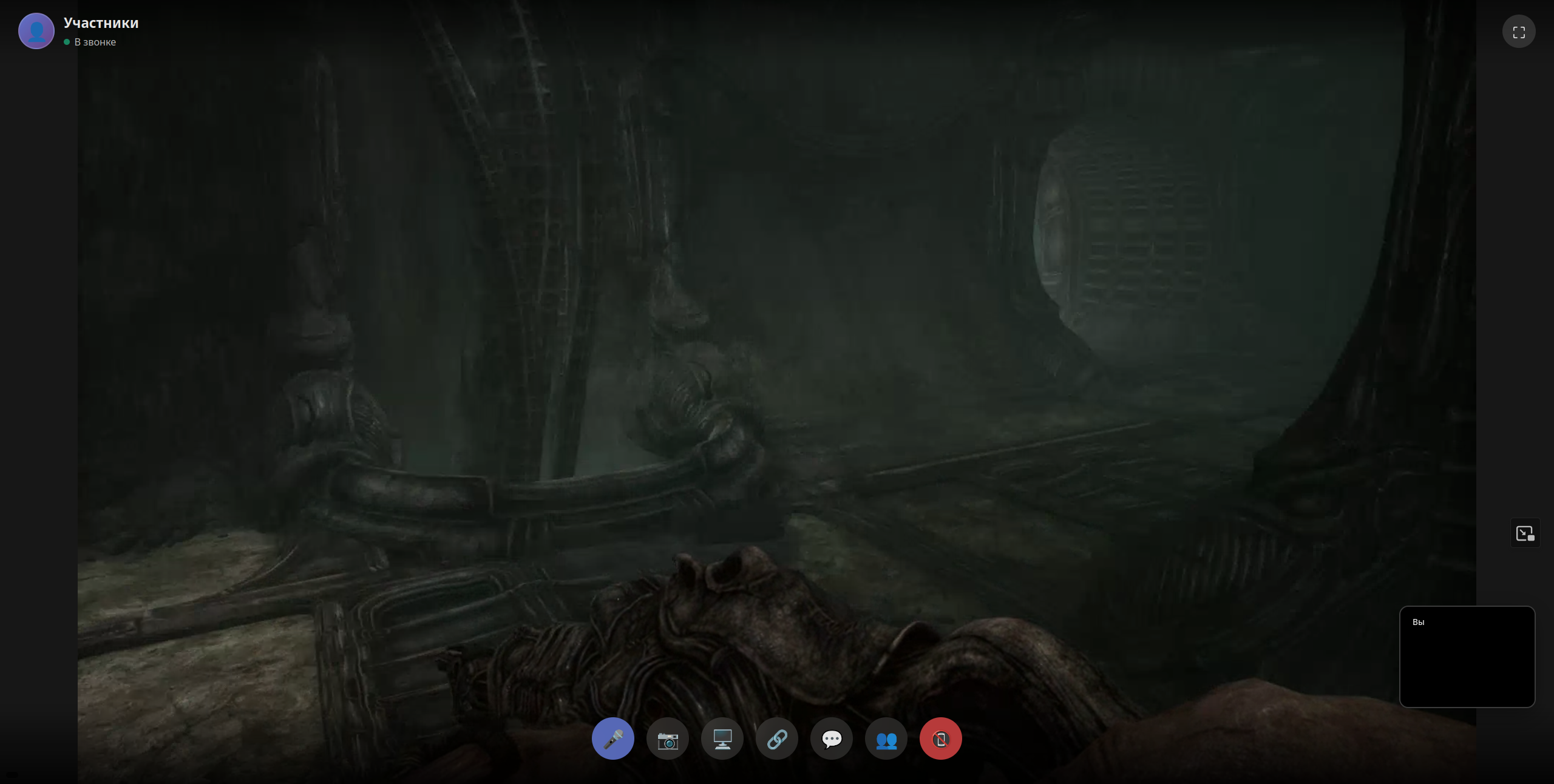Mute the microphone in the call toolbar
The width and height of the screenshot is (1554, 784).
pyautogui.click(x=613, y=738)
